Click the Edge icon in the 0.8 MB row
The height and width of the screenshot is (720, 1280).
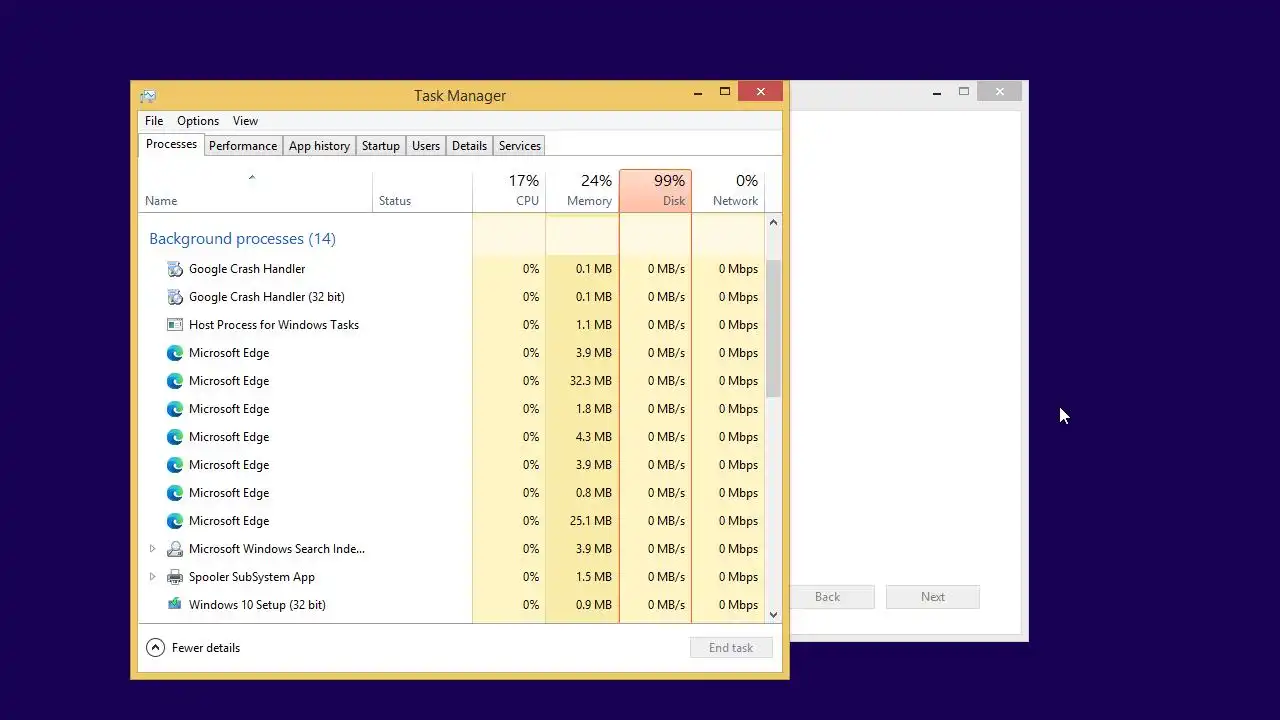coord(175,493)
